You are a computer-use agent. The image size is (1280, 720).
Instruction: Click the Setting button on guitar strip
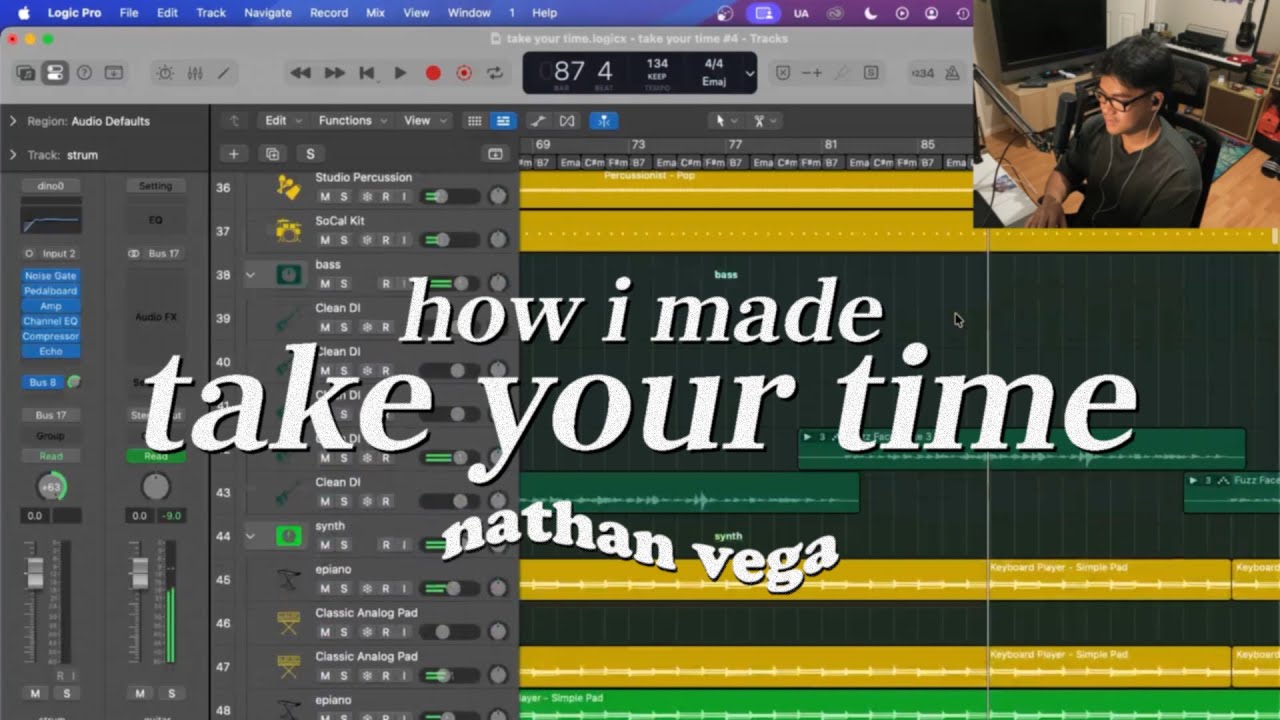(155, 186)
